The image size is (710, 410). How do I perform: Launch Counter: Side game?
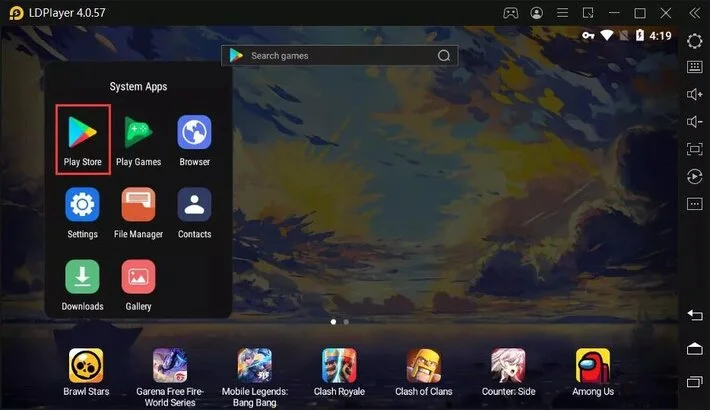pyautogui.click(x=508, y=365)
